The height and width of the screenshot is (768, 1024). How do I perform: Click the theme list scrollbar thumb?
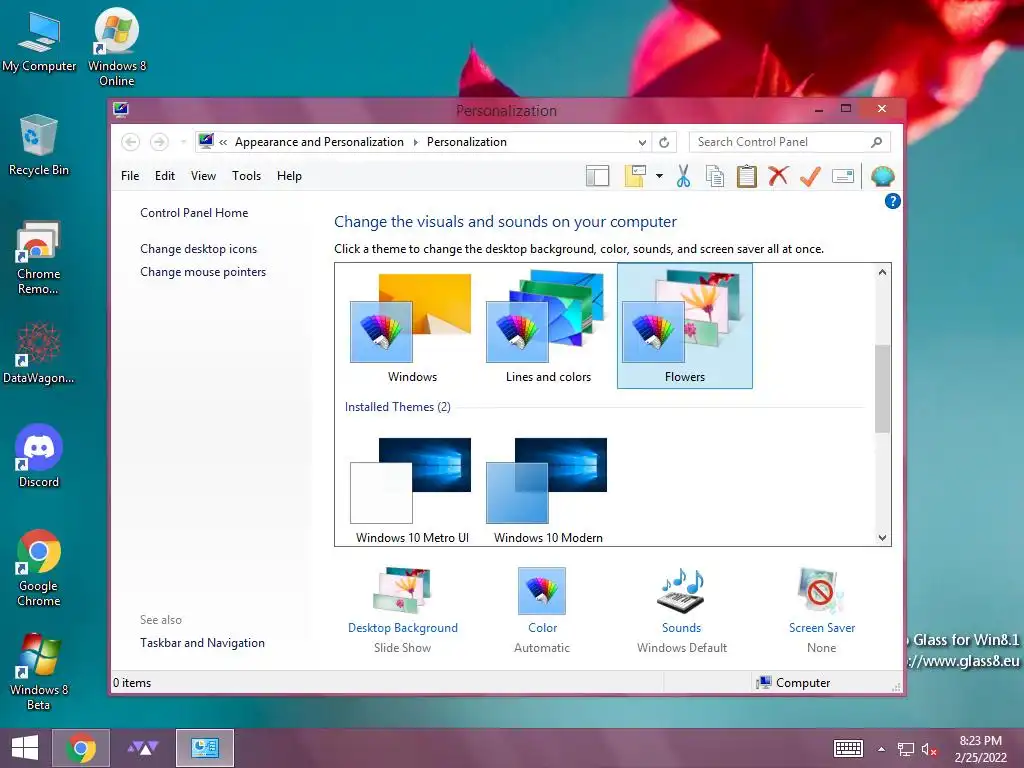coord(882,389)
